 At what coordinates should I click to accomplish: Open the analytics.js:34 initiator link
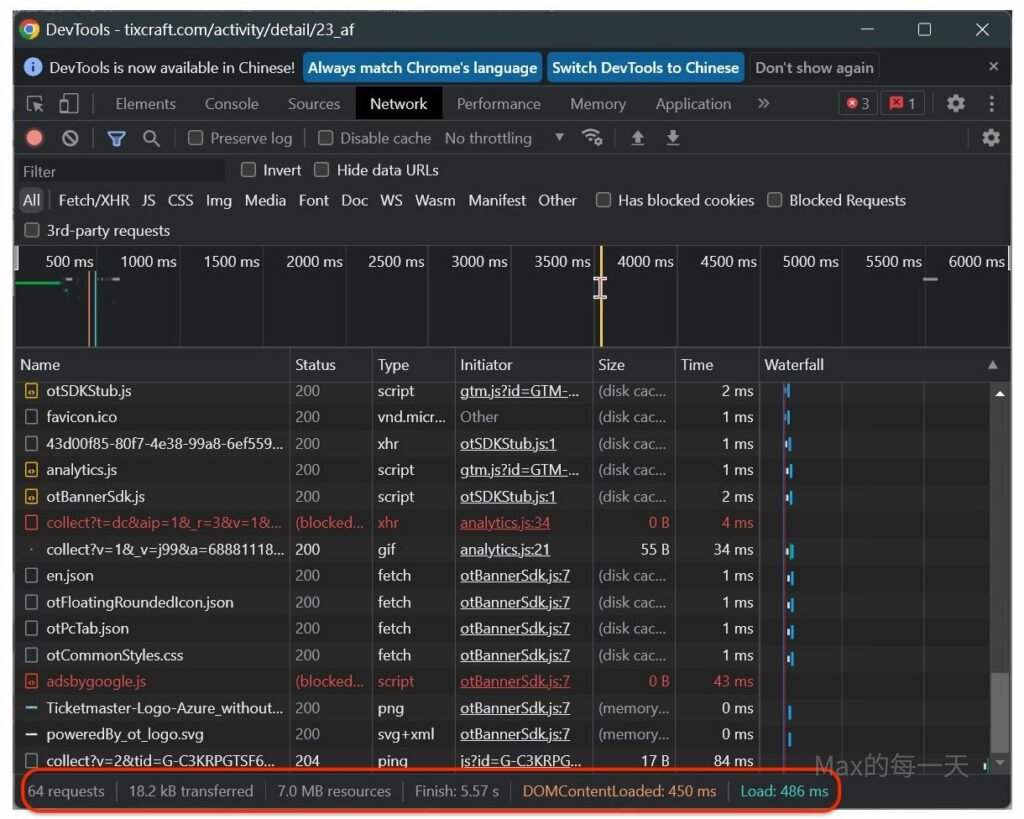(x=504, y=523)
